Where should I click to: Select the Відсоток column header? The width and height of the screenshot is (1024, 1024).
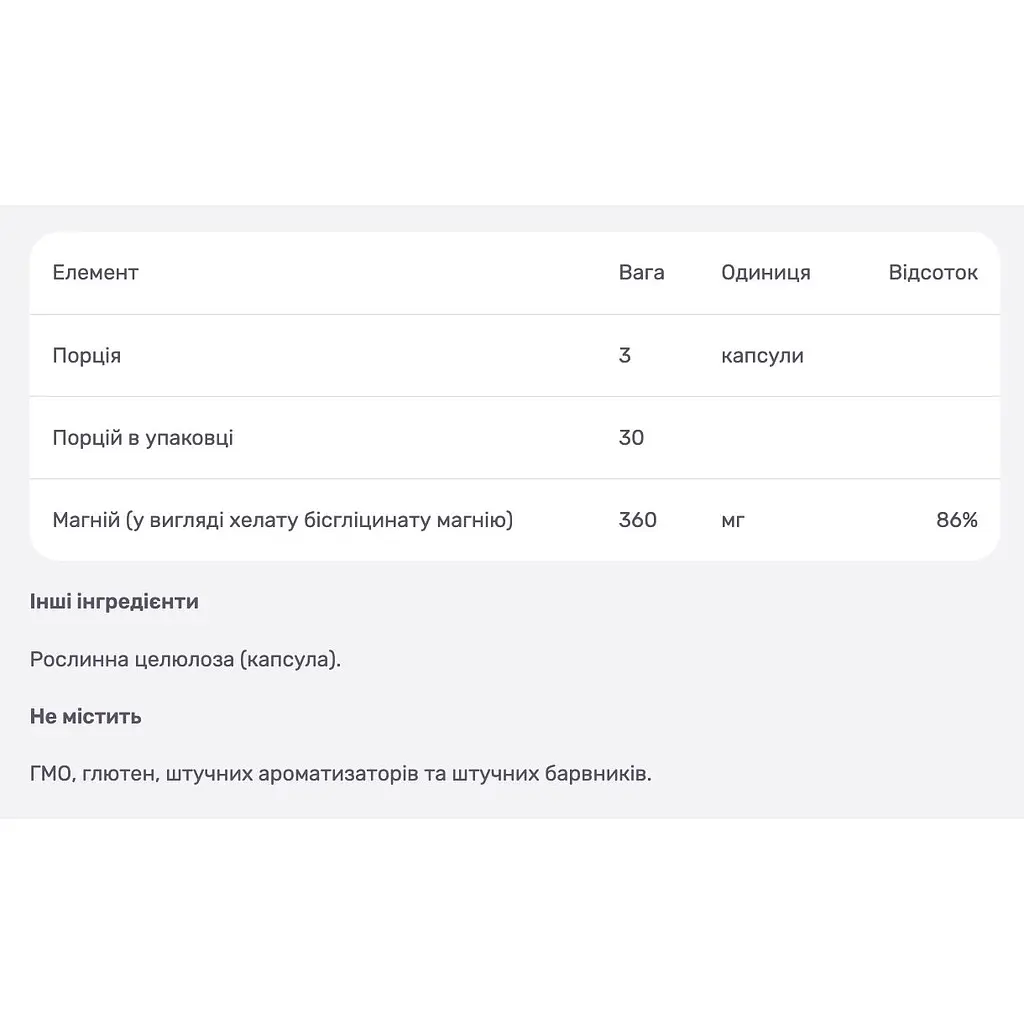click(x=933, y=272)
